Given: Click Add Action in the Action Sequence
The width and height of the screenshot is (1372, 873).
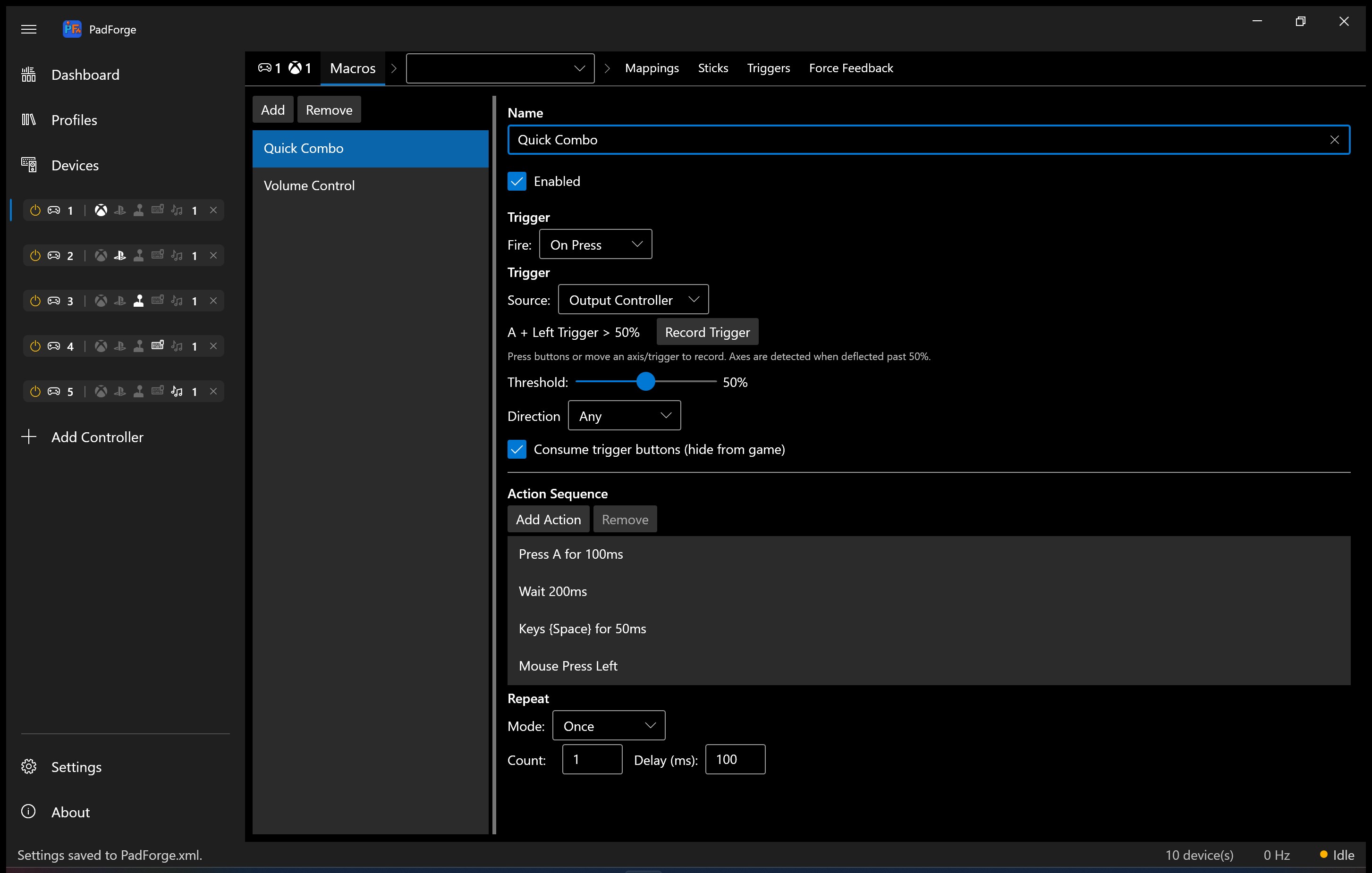Looking at the screenshot, I should [x=548, y=519].
